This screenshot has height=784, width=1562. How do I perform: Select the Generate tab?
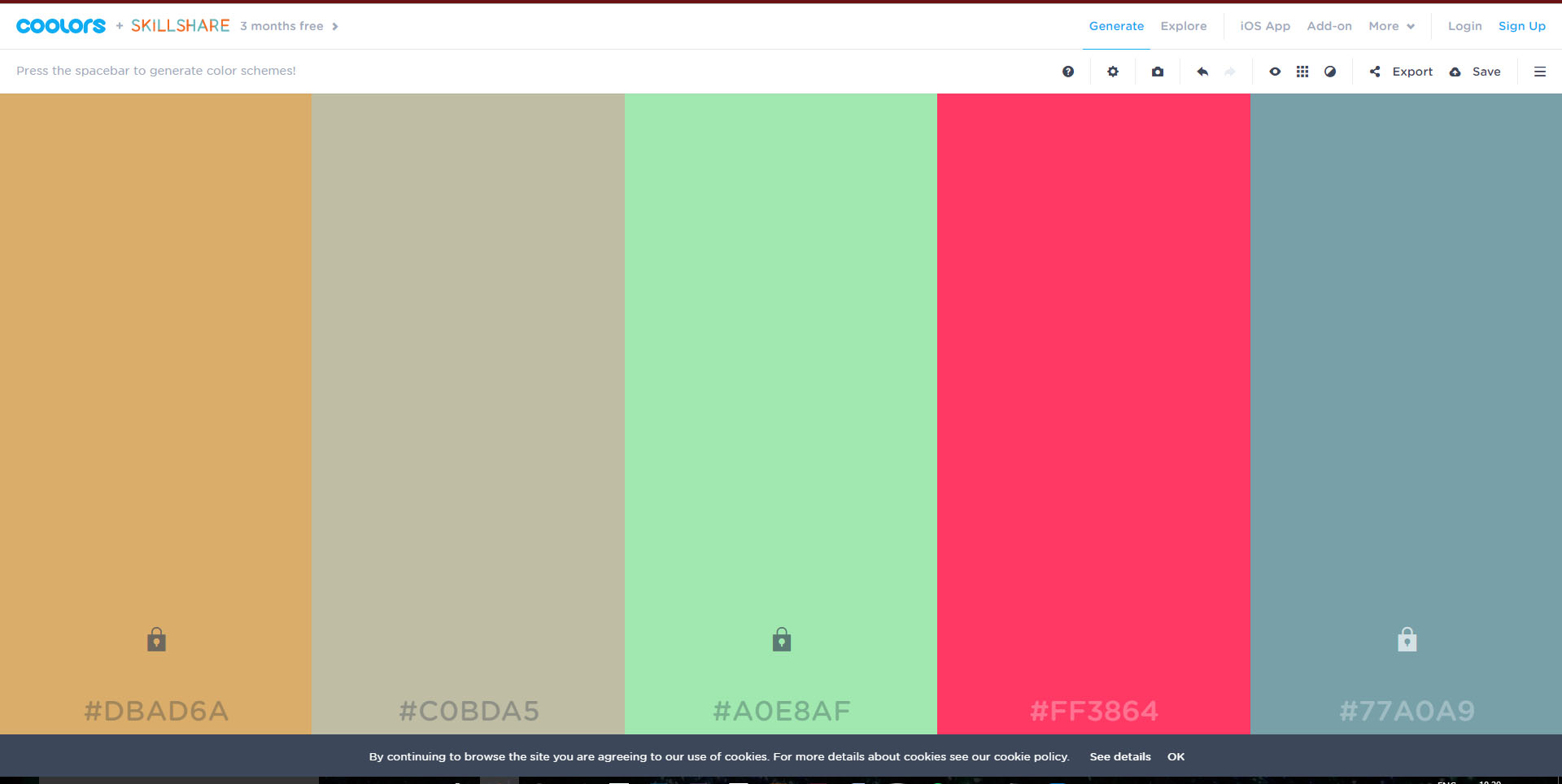1116,26
